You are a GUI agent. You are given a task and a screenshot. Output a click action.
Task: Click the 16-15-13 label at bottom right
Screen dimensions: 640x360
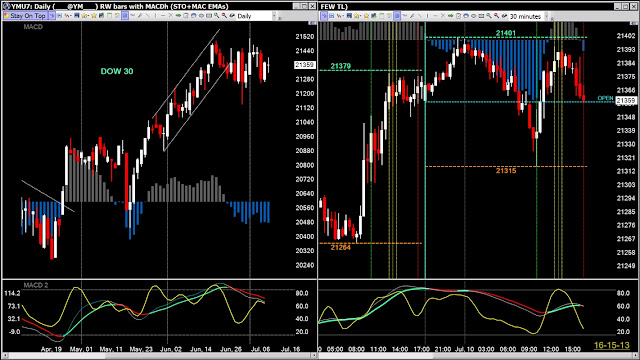[611, 345]
